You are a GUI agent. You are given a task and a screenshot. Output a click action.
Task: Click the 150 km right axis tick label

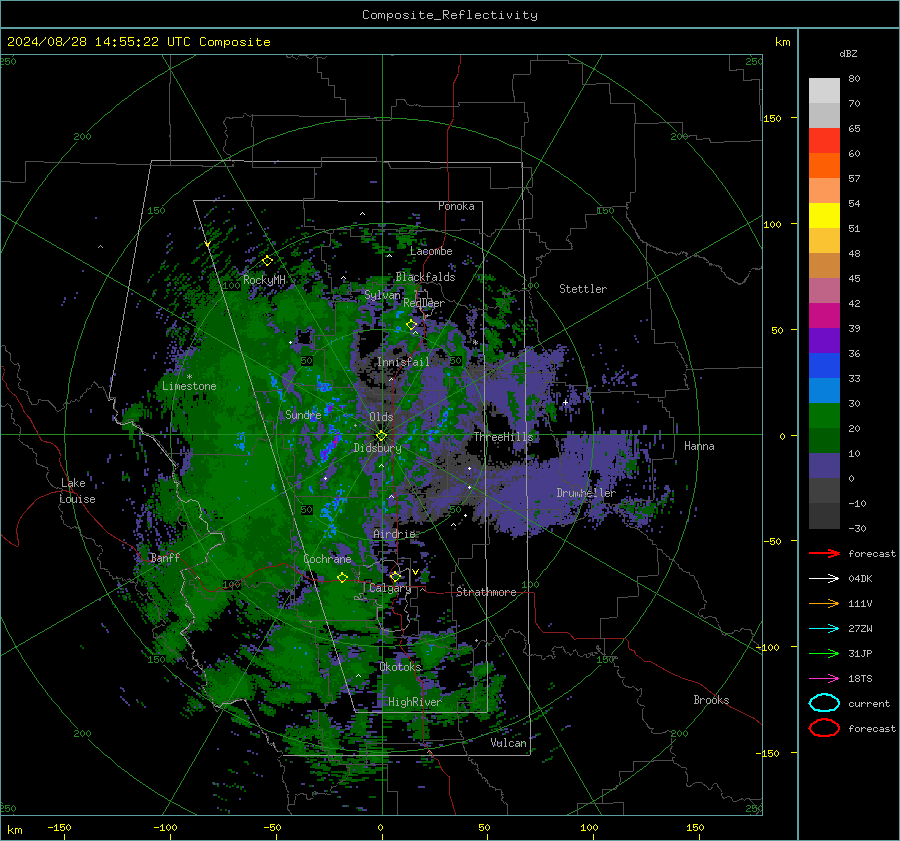[772, 118]
